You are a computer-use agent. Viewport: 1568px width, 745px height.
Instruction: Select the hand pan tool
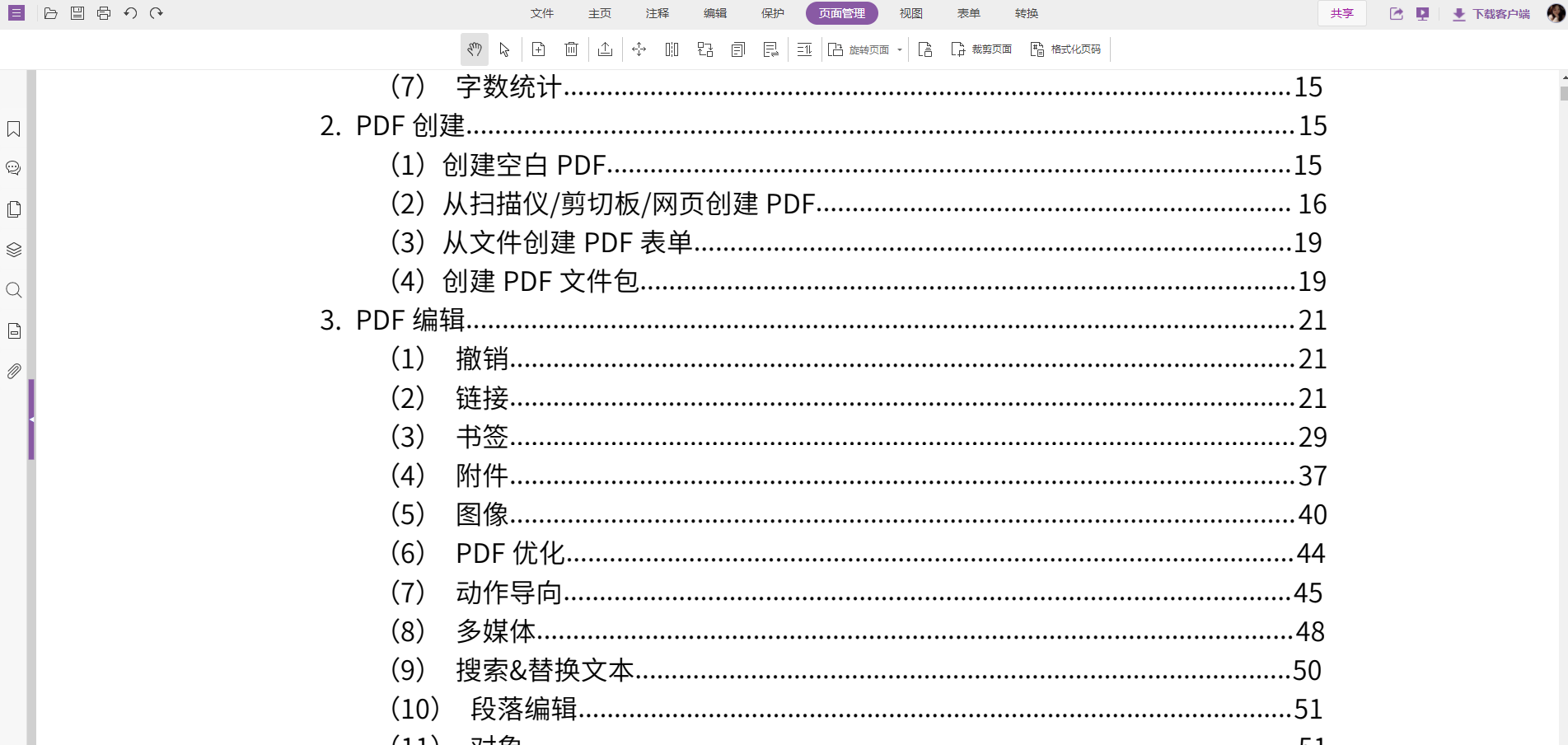[x=474, y=49]
